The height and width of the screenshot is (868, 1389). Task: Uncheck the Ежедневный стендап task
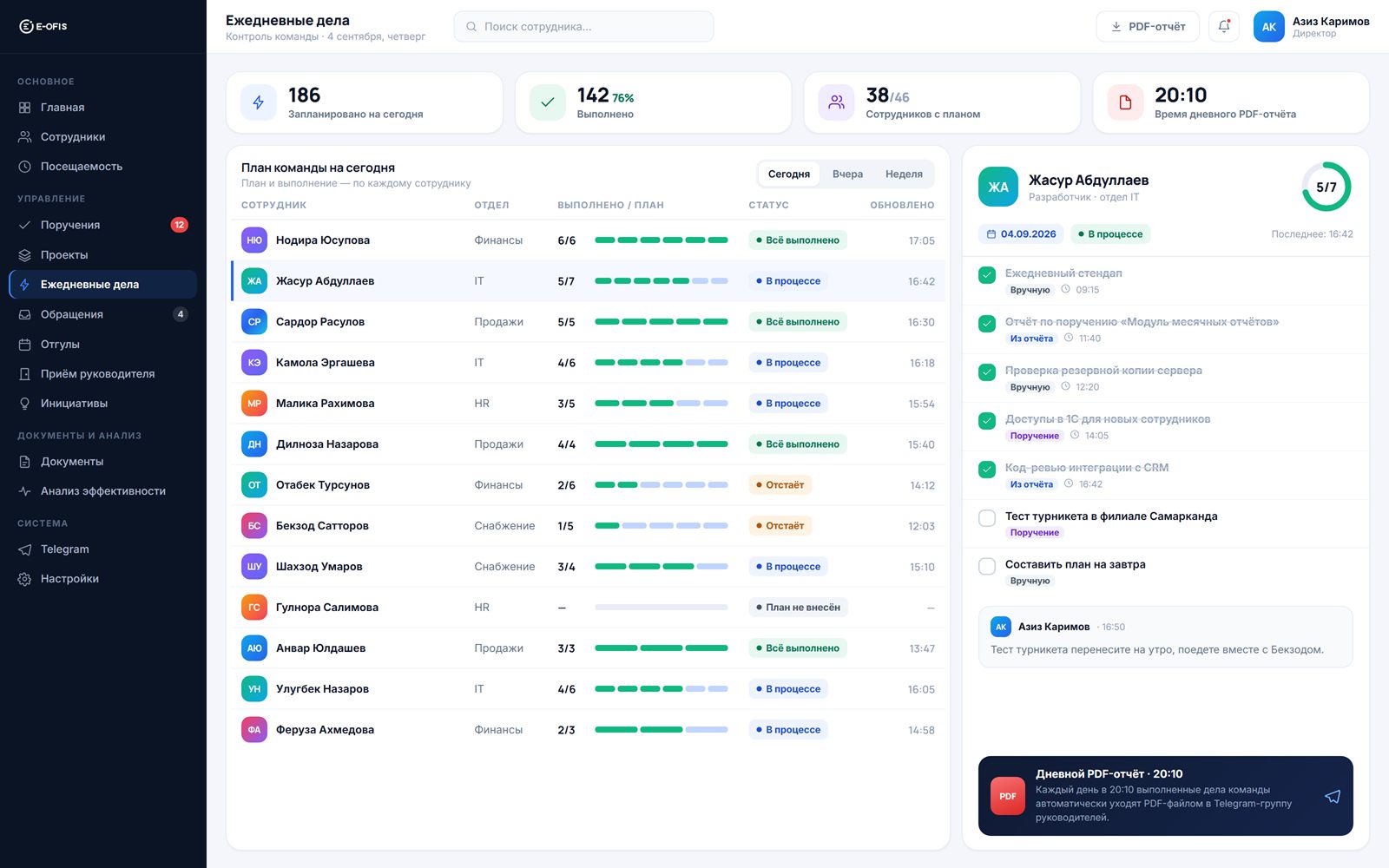[987, 275]
